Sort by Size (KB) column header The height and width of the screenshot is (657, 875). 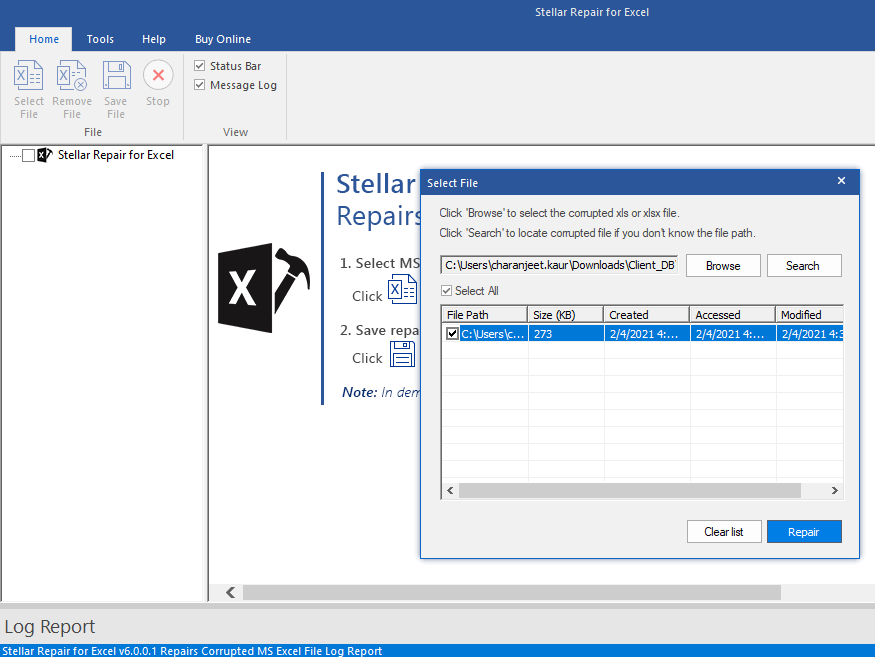[x=565, y=315]
